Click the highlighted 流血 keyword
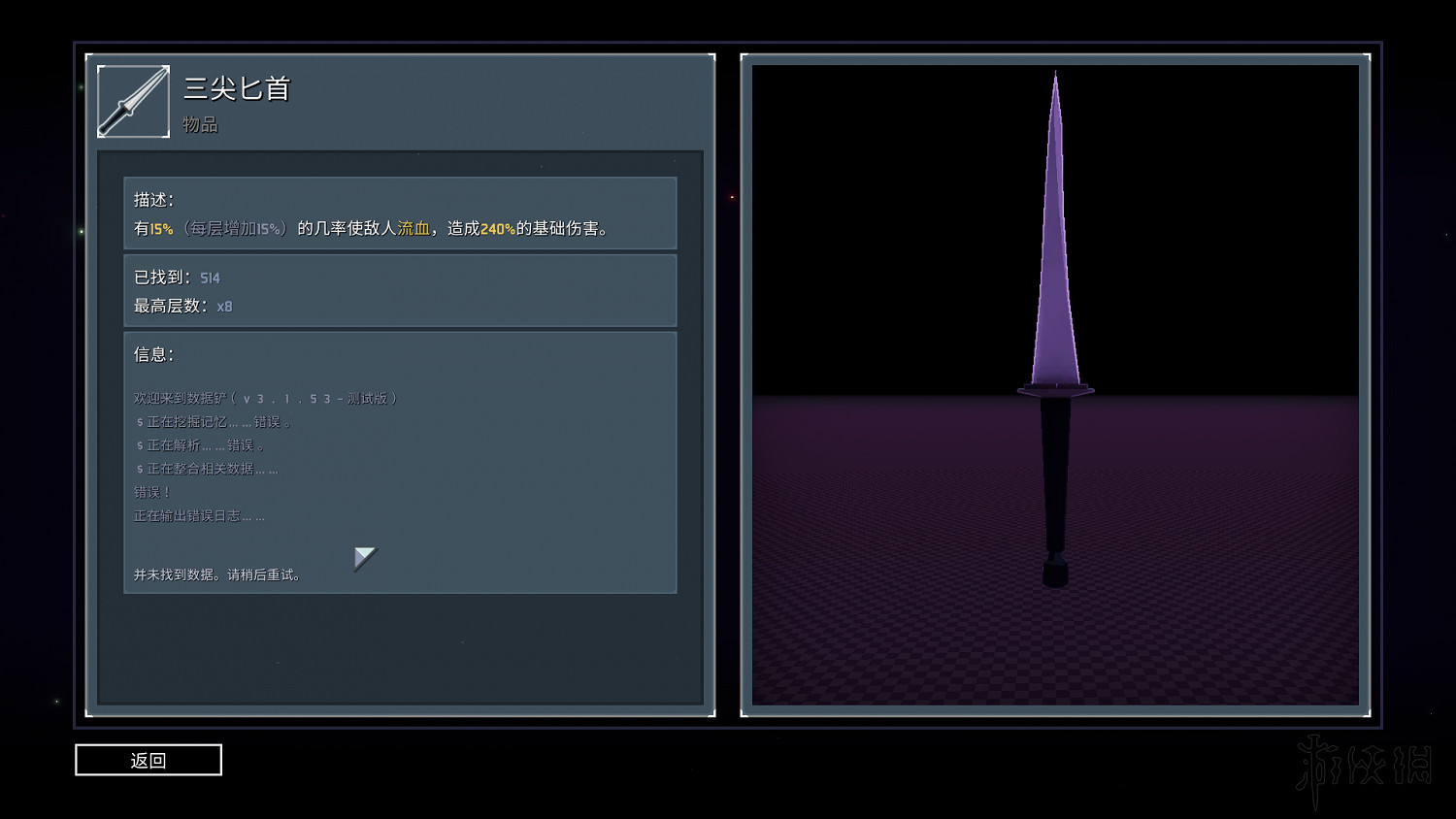 tap(414, 229)
